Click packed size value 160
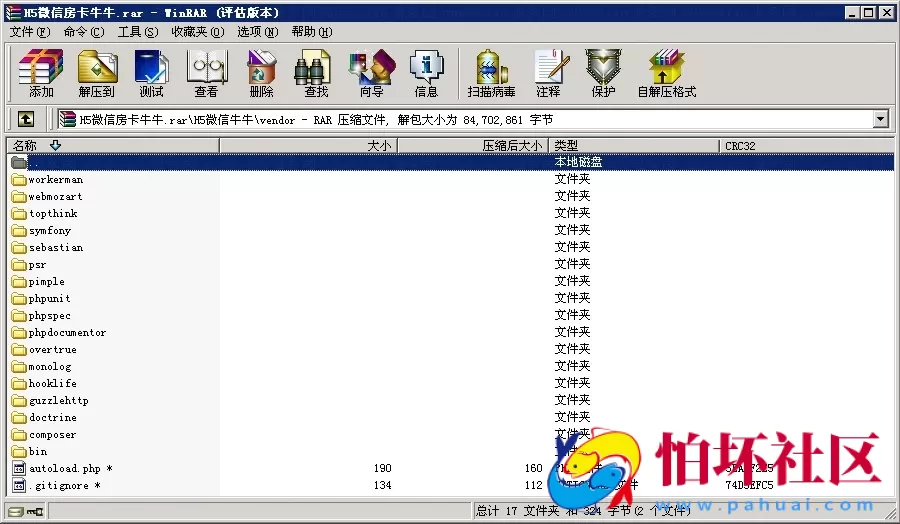The image size is (900, 524). click(533, 468)
